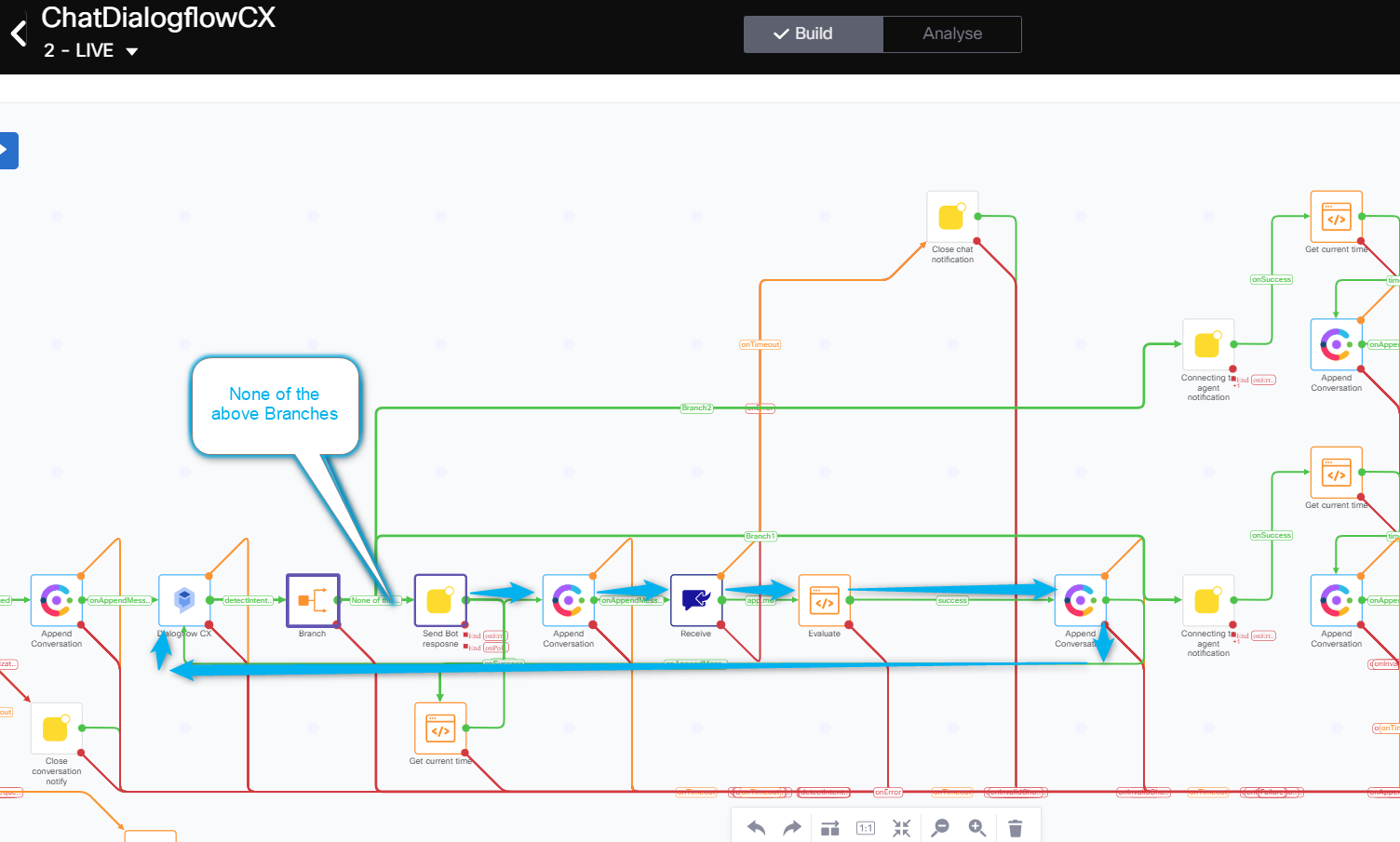The height and width of the screenshot is (842, 1400).
Task: Click 'onAppendMess..' label before Dialogflow CX
Action: (120, 600)
